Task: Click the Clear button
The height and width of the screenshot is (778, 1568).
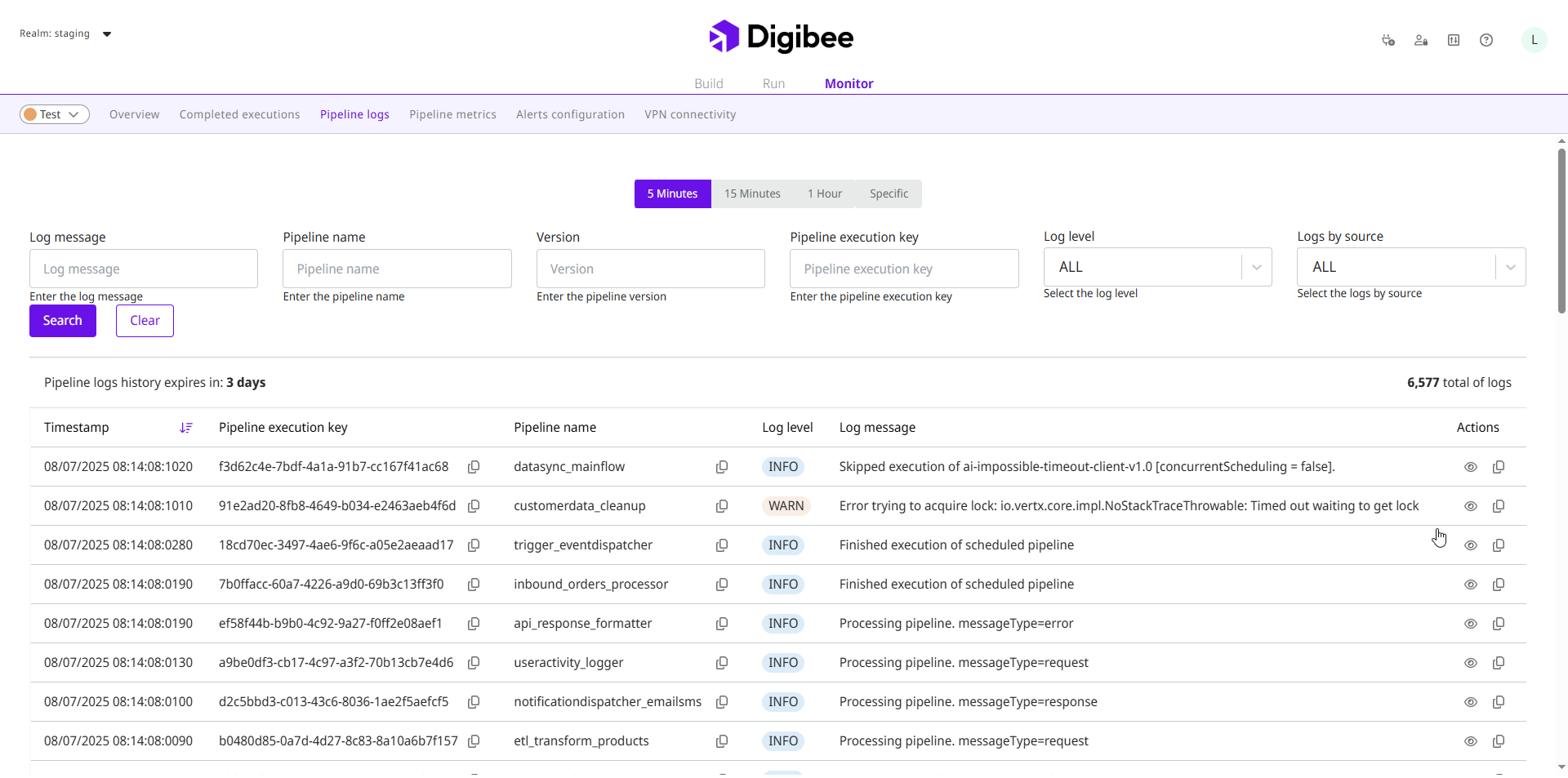Action: tap(145, 321)
